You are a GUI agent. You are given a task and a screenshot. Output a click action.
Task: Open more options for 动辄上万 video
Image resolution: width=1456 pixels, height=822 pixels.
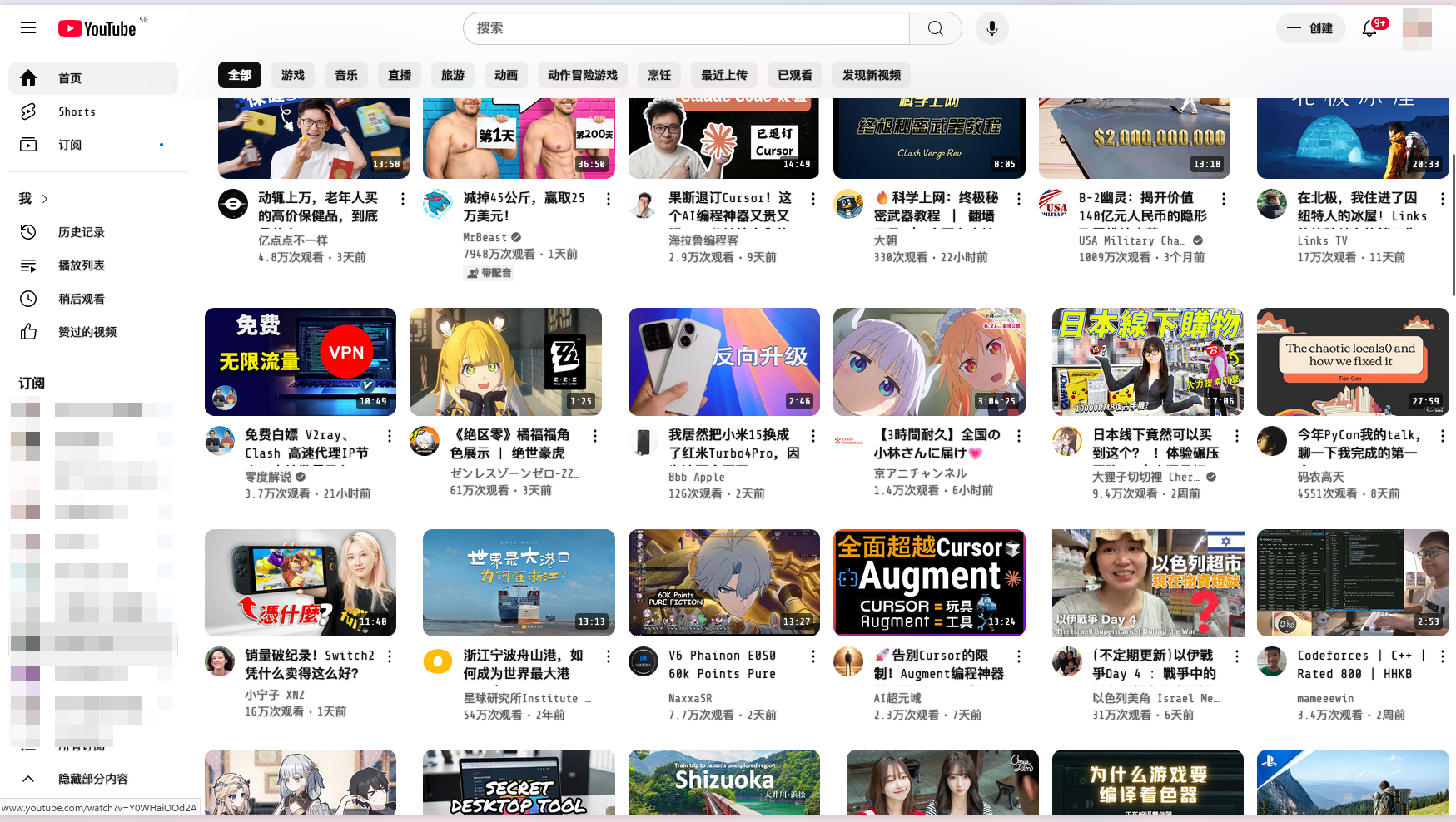(403, 199)
